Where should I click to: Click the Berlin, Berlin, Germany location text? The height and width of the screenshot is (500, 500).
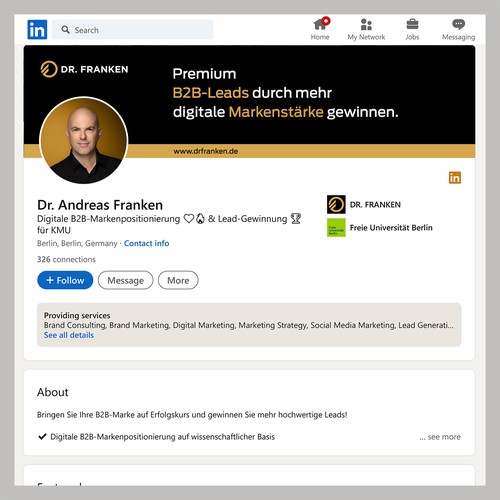tap(77, 243)
